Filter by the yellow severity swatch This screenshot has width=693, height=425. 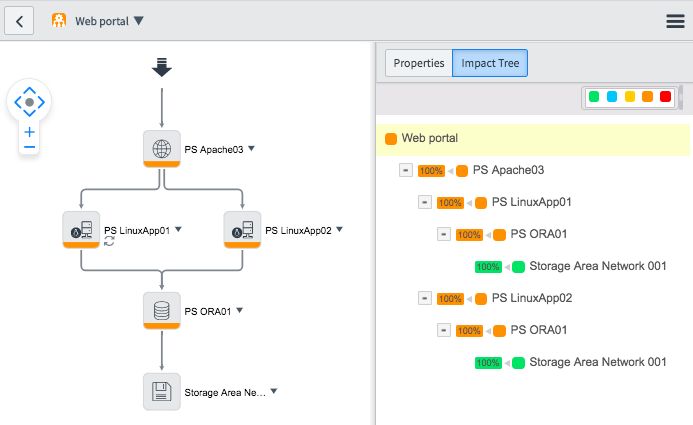point(630,96)
